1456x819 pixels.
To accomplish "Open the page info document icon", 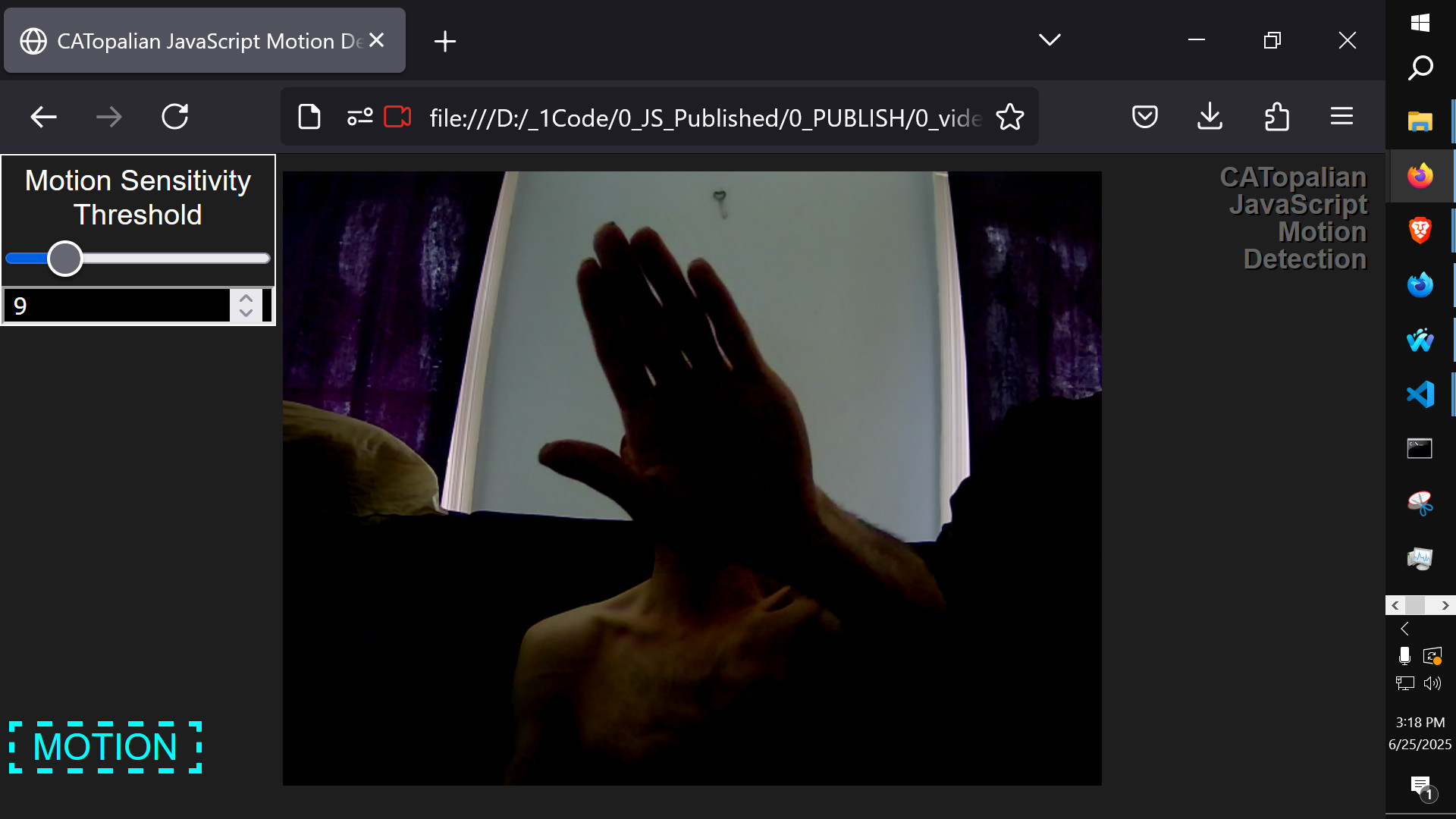I will (309, 117).
